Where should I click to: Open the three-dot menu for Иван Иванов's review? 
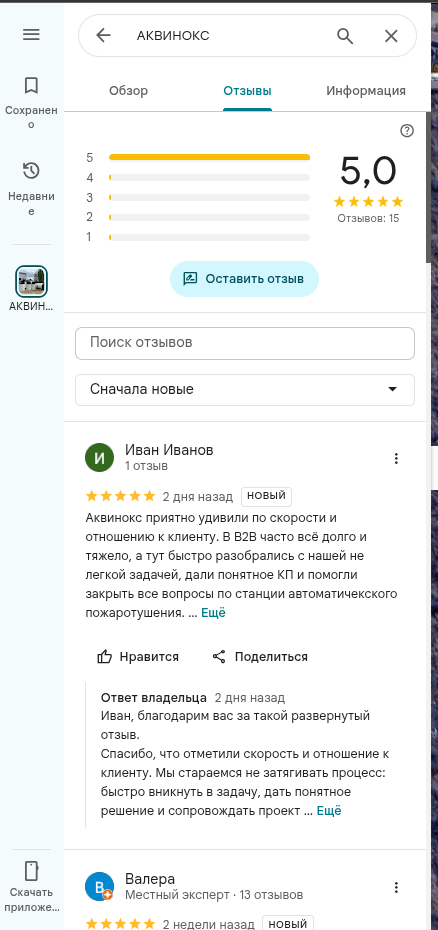[x=396, y=458]
